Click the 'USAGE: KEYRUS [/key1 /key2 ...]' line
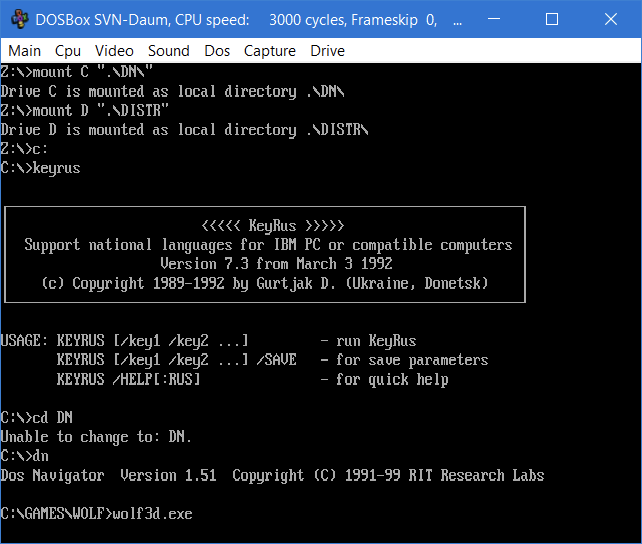642x544 pixels. 124,341
